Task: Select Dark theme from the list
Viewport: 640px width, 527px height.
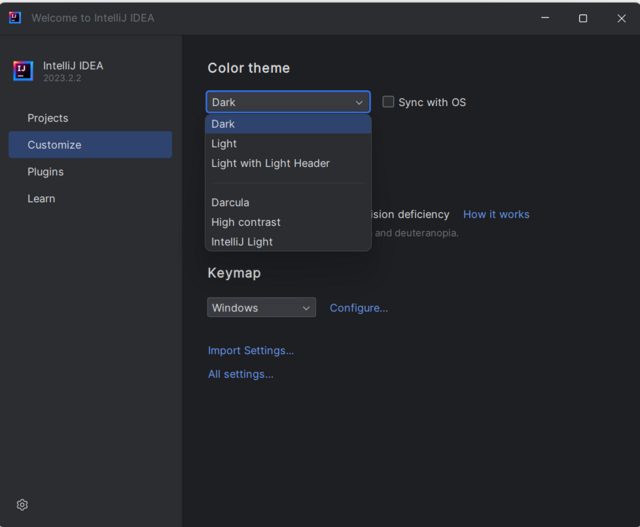Action: [x=224, y=124]
